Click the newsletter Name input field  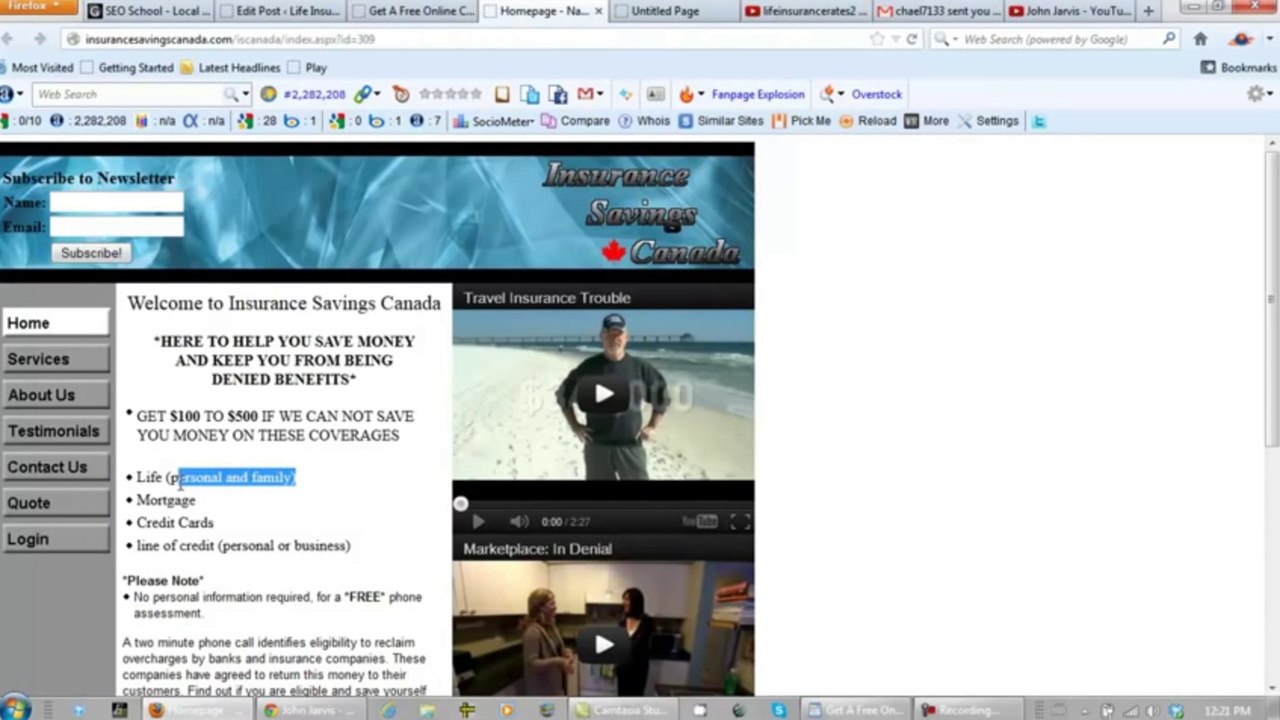(117, 202)
